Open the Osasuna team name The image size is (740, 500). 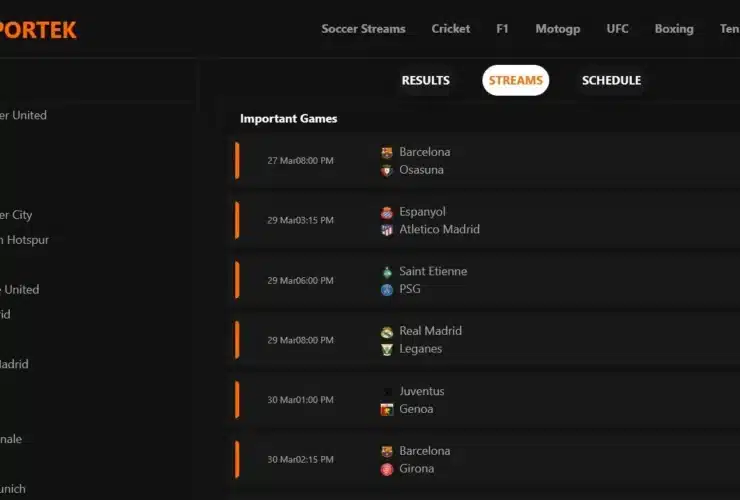tap(421, 170)
